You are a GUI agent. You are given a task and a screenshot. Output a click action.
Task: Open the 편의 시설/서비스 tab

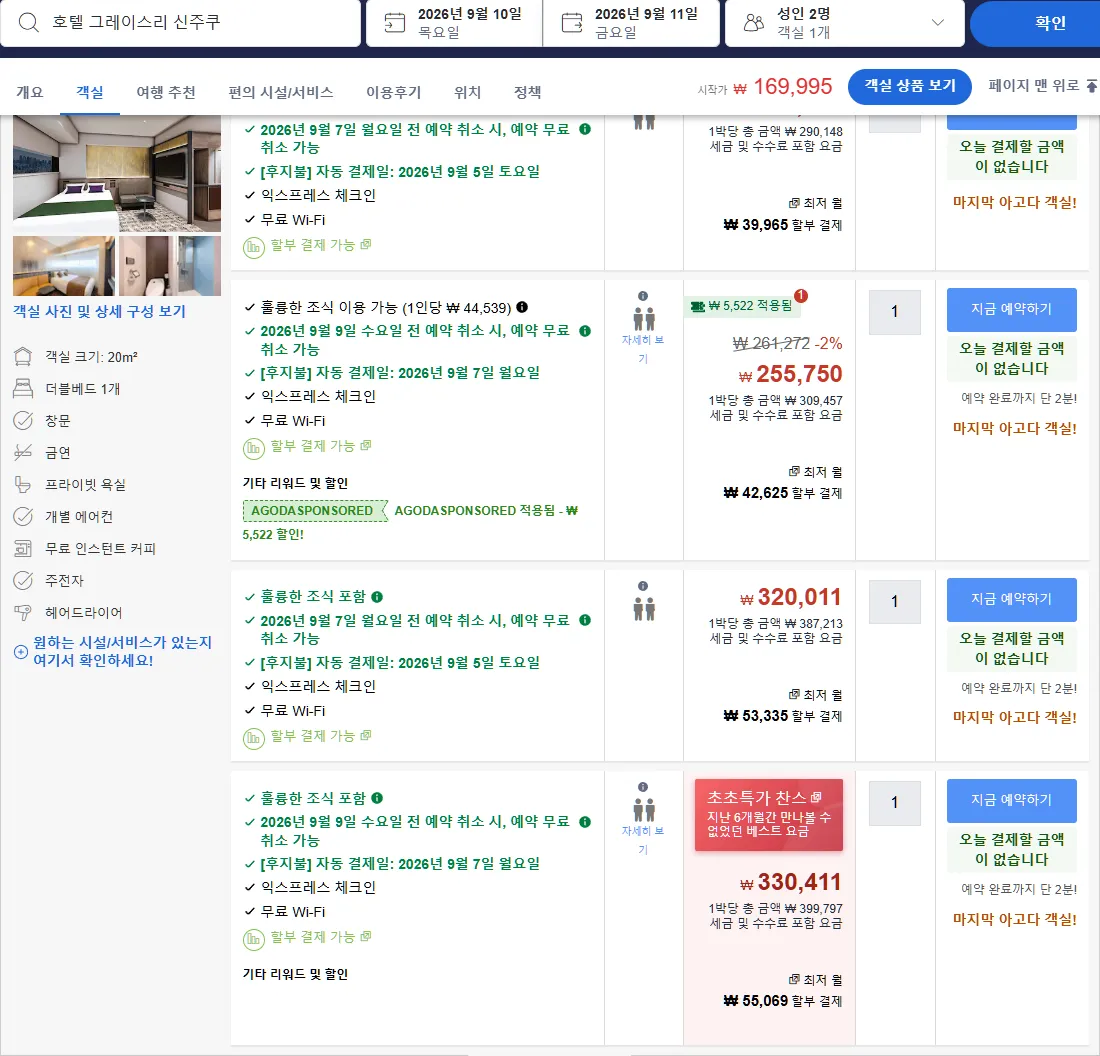coord(281,92)
